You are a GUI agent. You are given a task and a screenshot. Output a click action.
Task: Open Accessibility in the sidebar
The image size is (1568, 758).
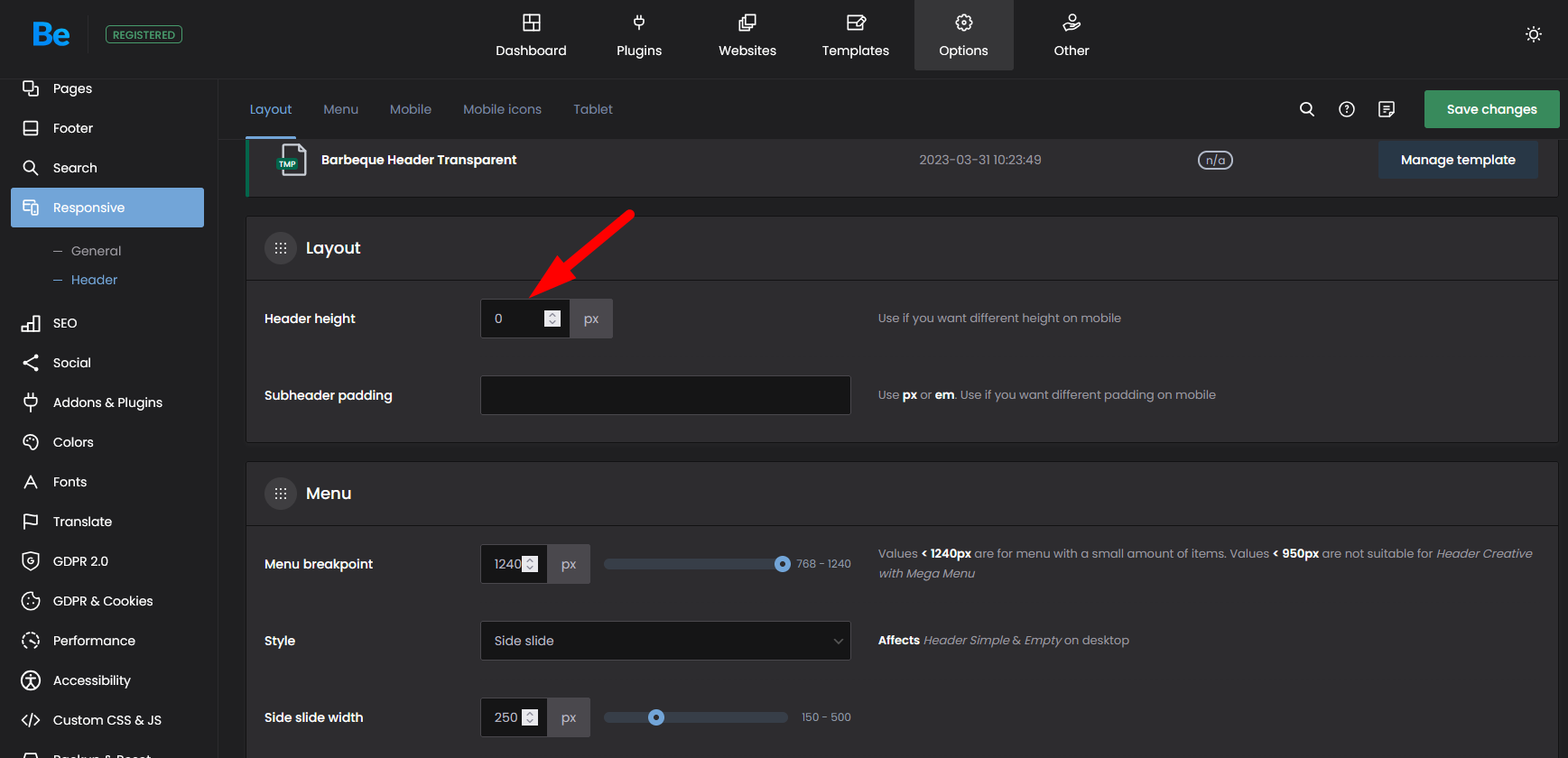[91, 680]
